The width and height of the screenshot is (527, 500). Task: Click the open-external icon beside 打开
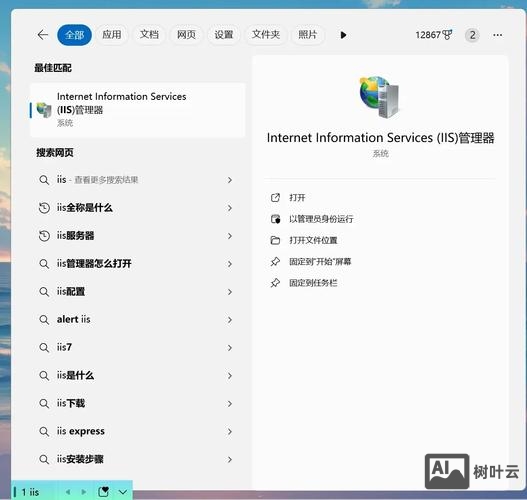(x=275, y=198)
